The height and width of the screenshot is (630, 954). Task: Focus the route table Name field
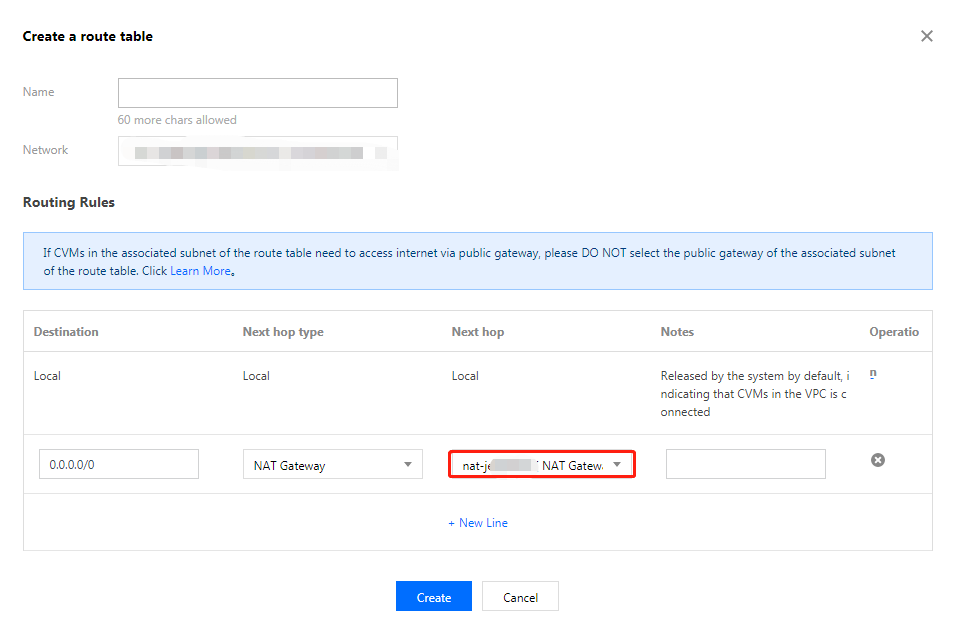tap(257, 93)
